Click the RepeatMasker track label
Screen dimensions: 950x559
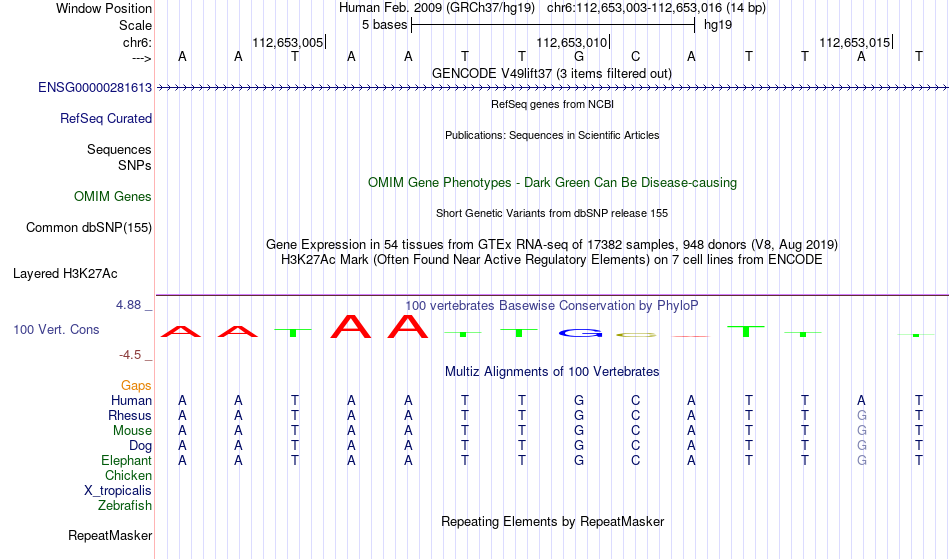[x=110, y=535]
